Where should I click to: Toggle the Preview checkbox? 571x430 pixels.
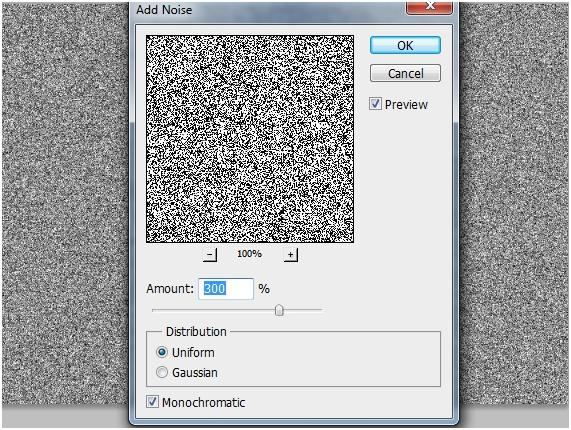pyautogui.click(x=375, y=104)
